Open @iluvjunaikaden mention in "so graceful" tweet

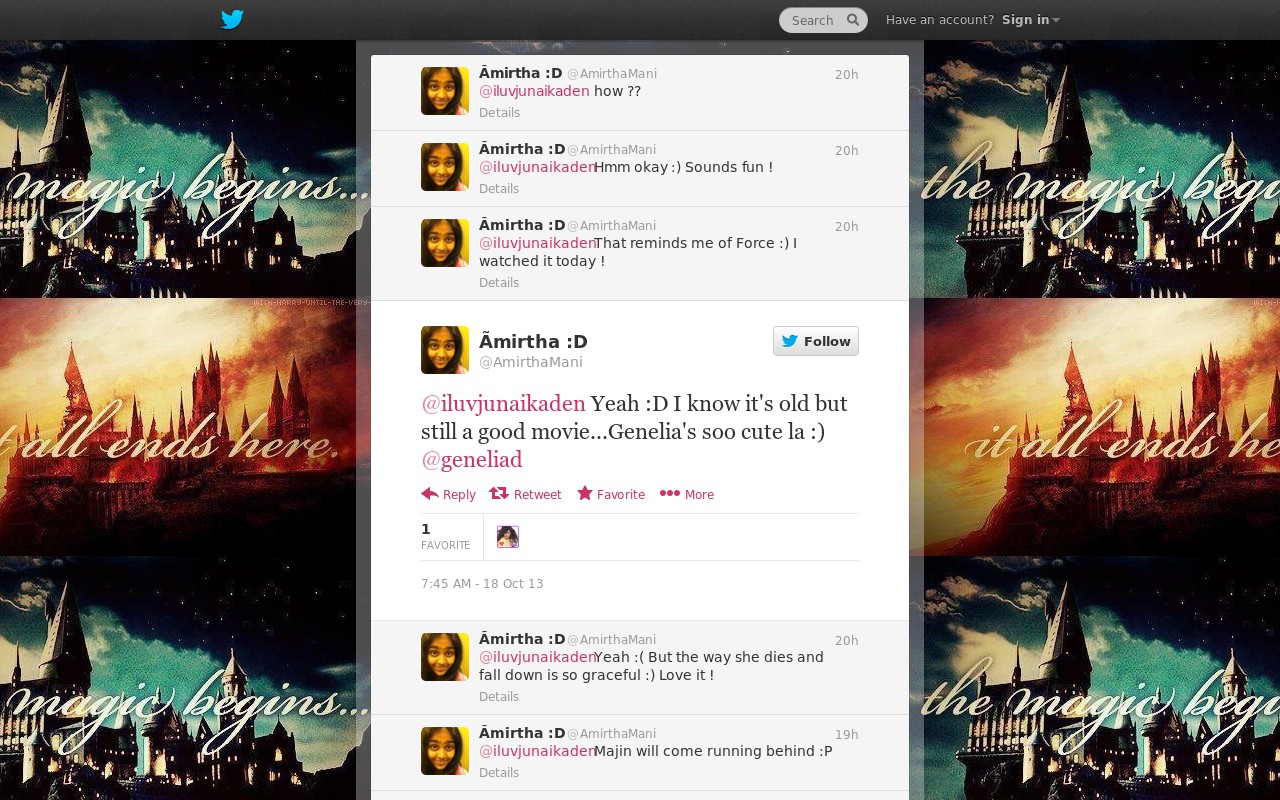(x=537, y=657)
